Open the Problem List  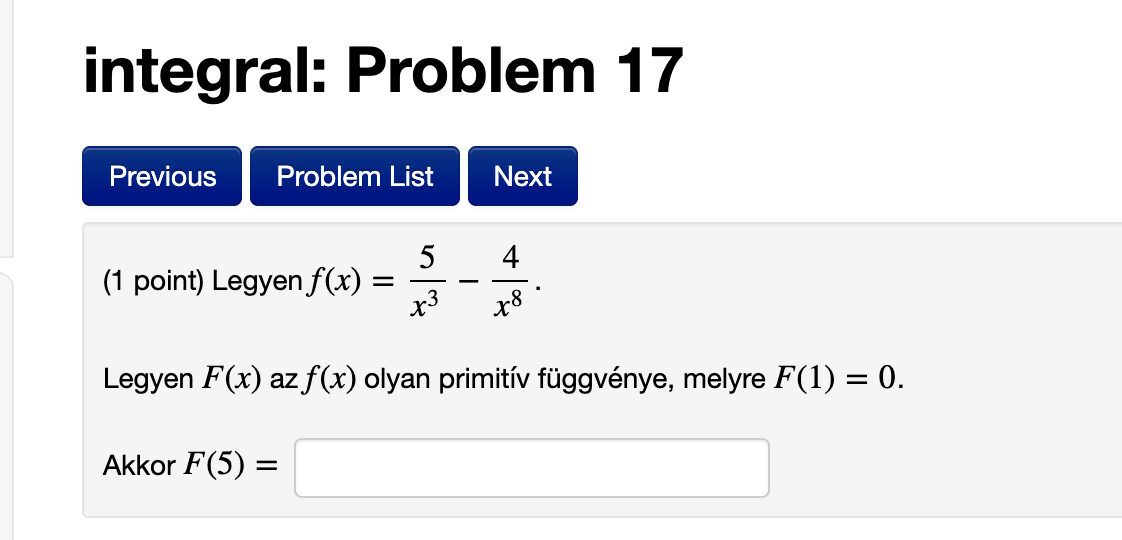click(355, 176)
